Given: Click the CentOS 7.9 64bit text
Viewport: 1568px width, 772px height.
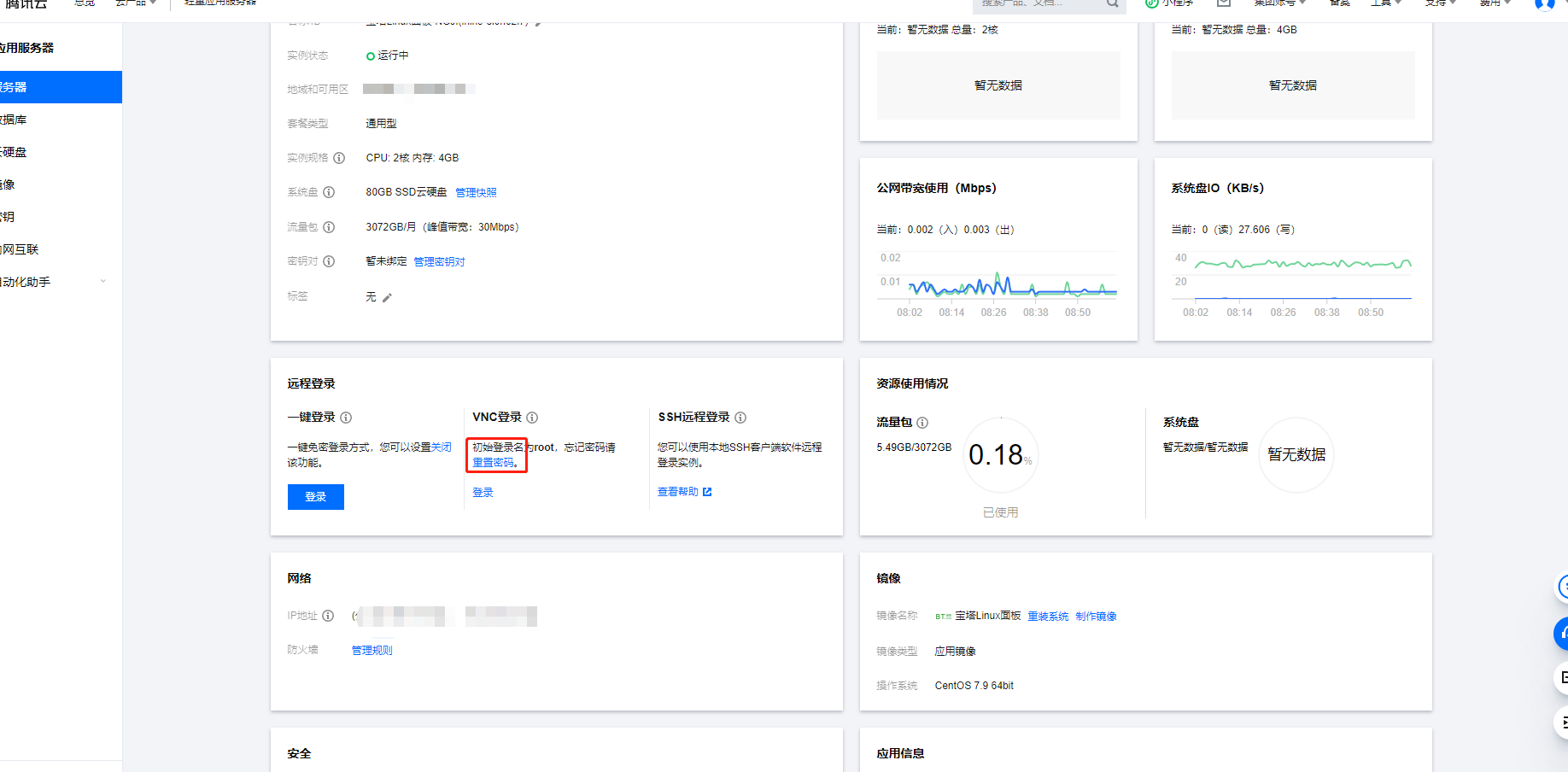Looking at the screenshot, I should (x=974, y=686).
